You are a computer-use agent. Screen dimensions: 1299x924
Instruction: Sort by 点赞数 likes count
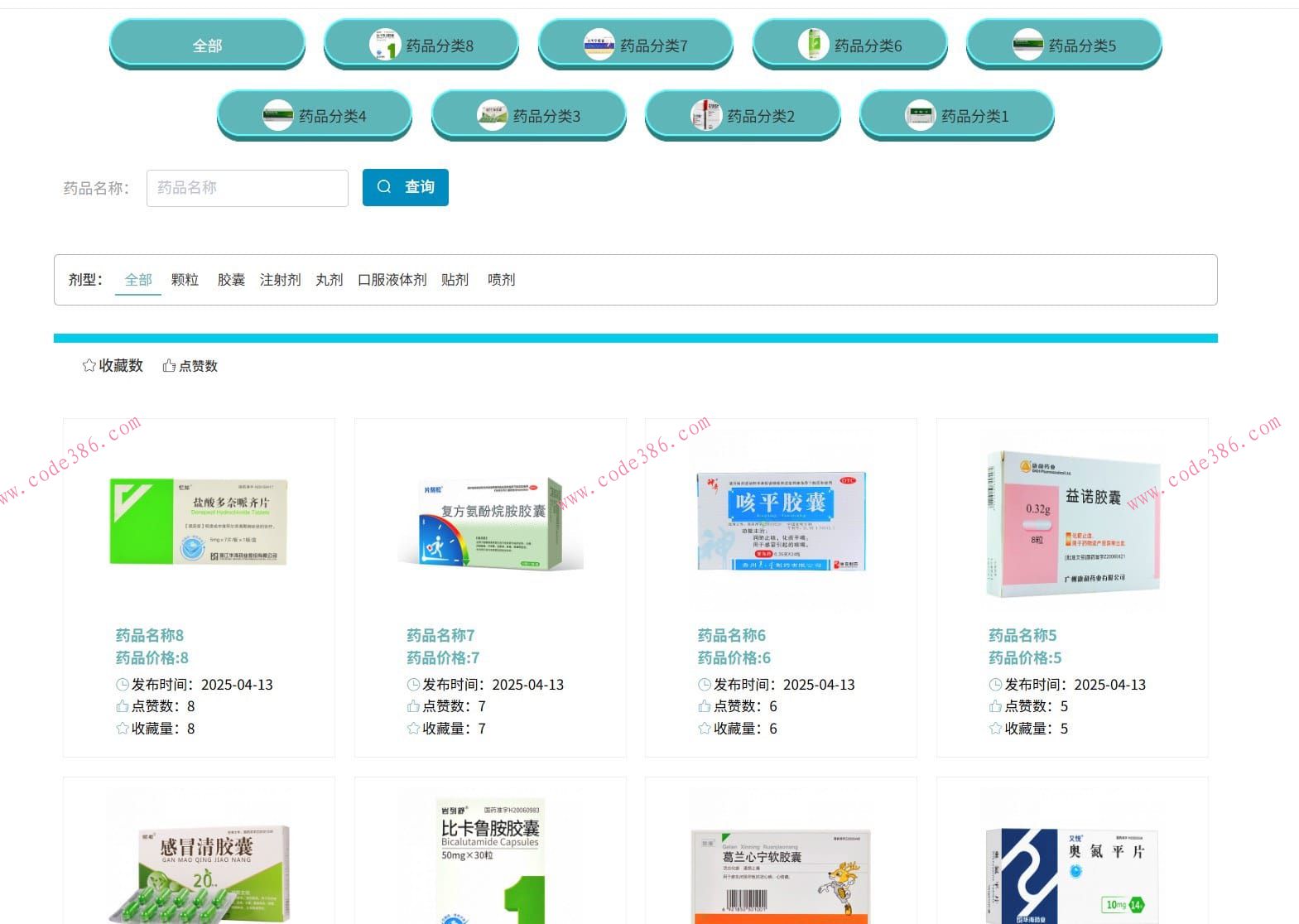[x=190, y=366]
